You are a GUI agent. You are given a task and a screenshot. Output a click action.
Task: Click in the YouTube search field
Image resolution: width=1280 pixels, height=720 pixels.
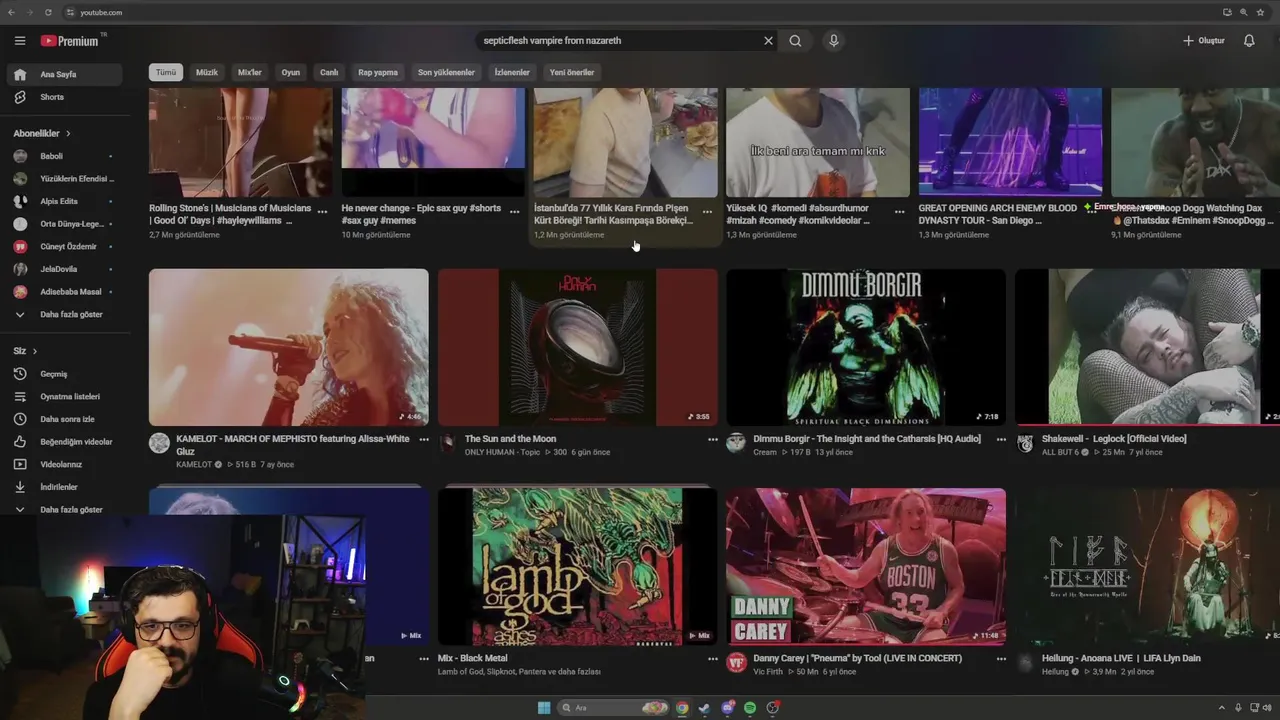620,41
